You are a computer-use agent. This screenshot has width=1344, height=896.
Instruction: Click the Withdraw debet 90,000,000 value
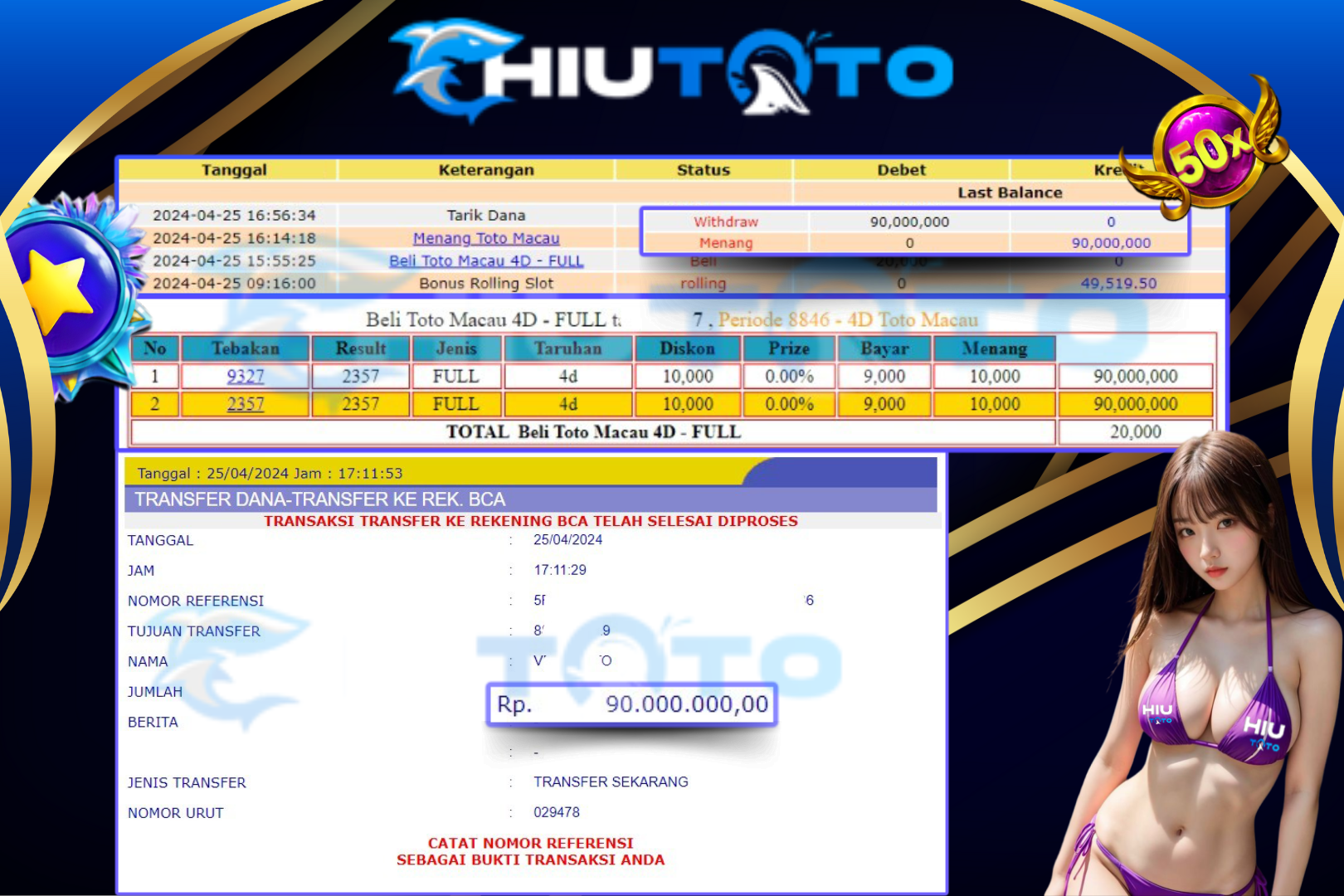pyautogui.click(x=909, y=222)
